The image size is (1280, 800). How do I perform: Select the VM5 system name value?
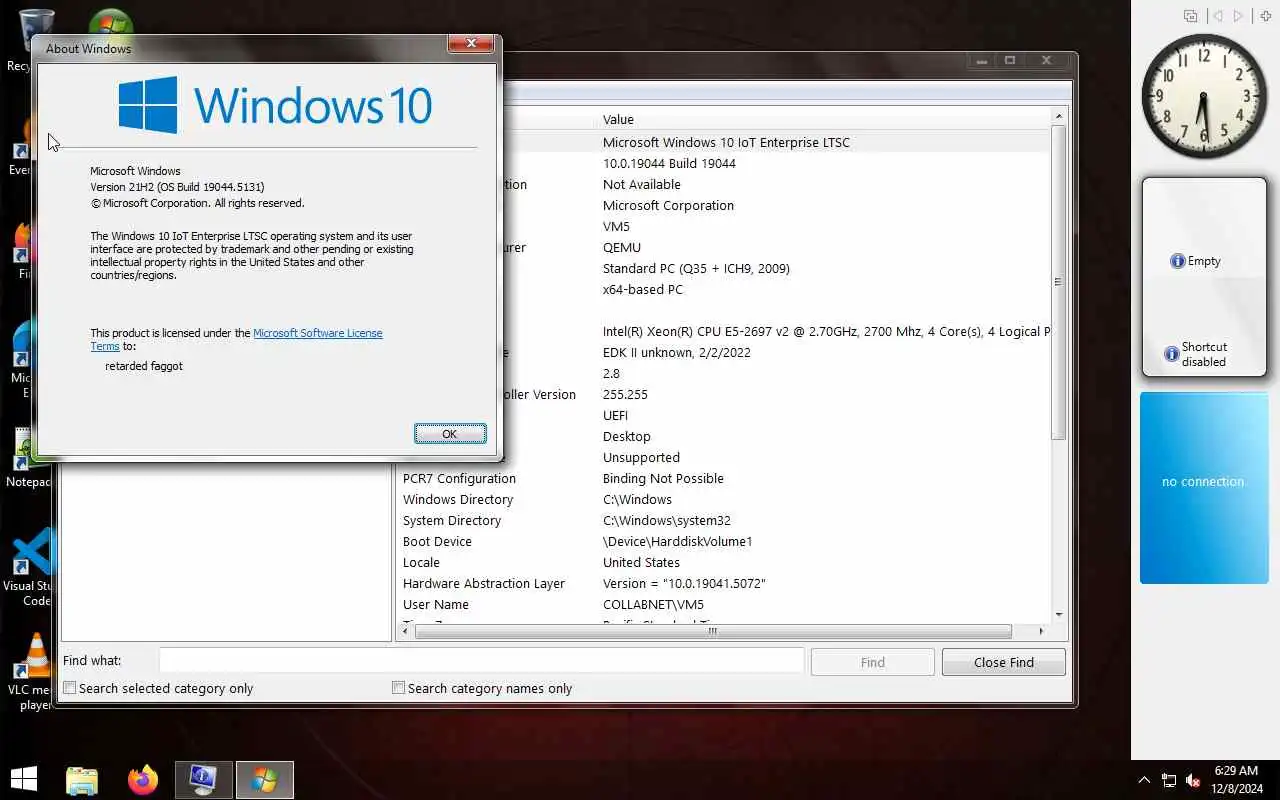coord(616,226)
